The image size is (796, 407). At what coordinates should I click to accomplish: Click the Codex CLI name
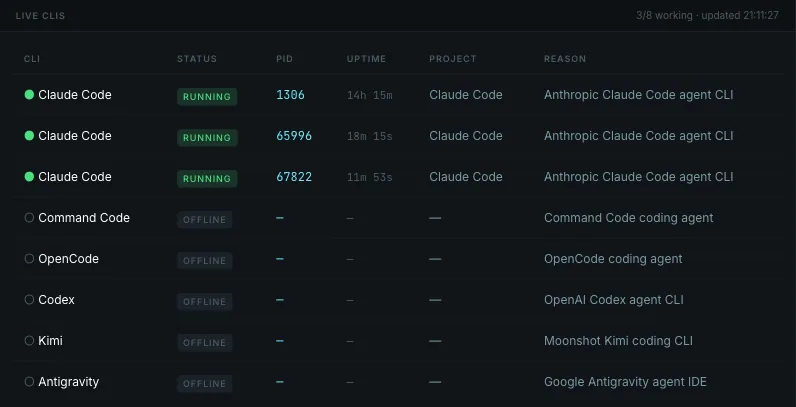point(56,300)
